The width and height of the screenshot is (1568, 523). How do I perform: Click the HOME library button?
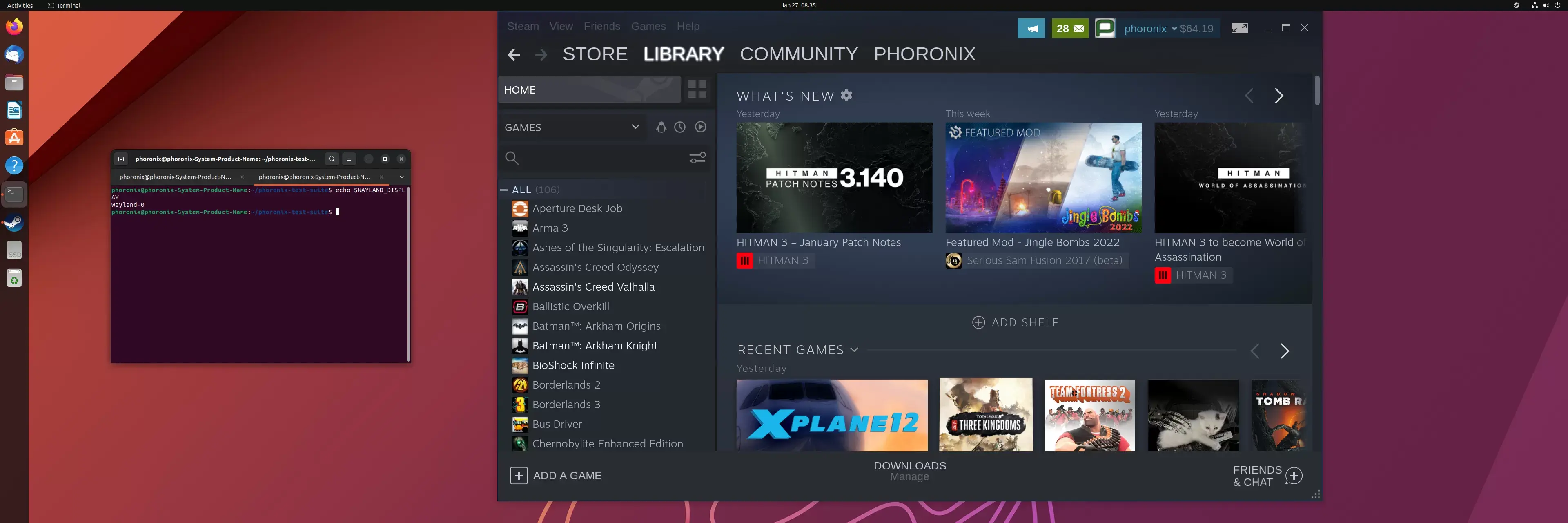(x=589, y=89)
